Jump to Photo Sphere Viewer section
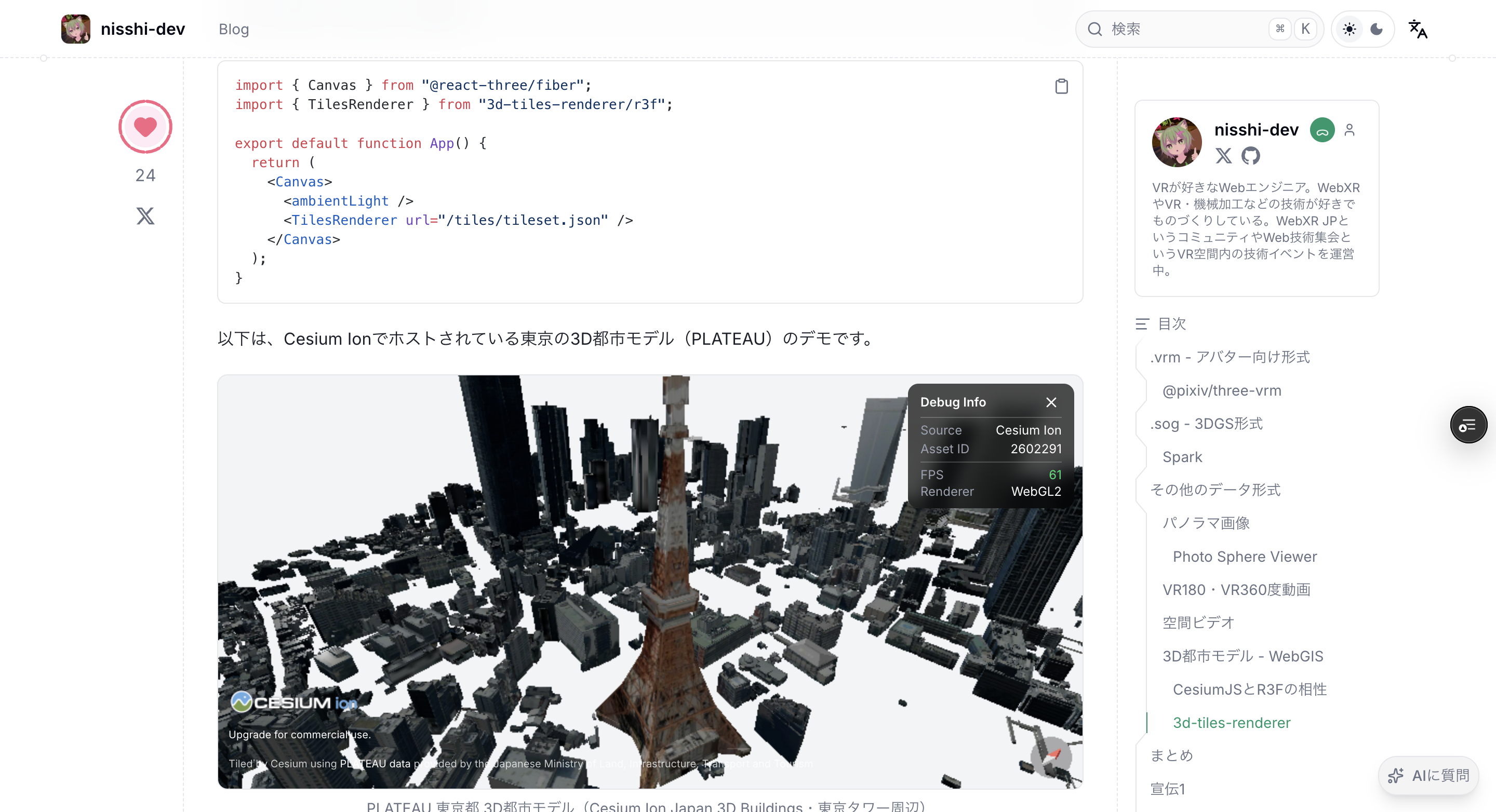 coord(1245,557)
